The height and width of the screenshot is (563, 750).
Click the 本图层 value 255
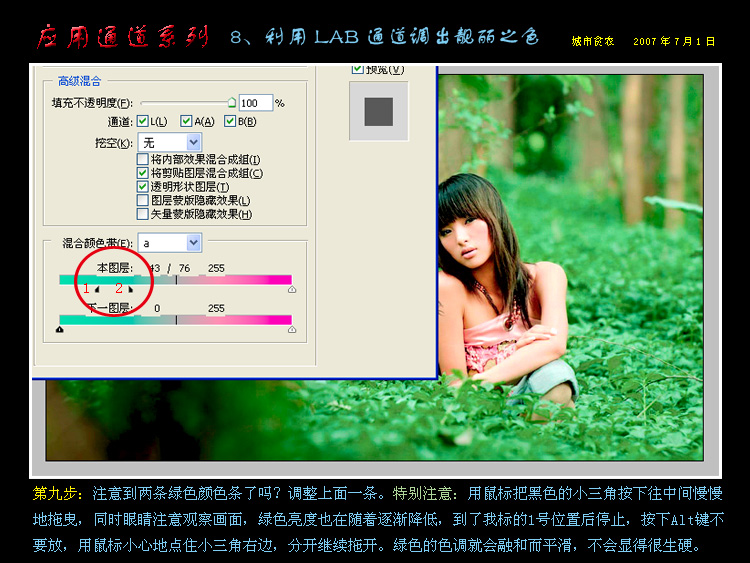coord(216,268)
